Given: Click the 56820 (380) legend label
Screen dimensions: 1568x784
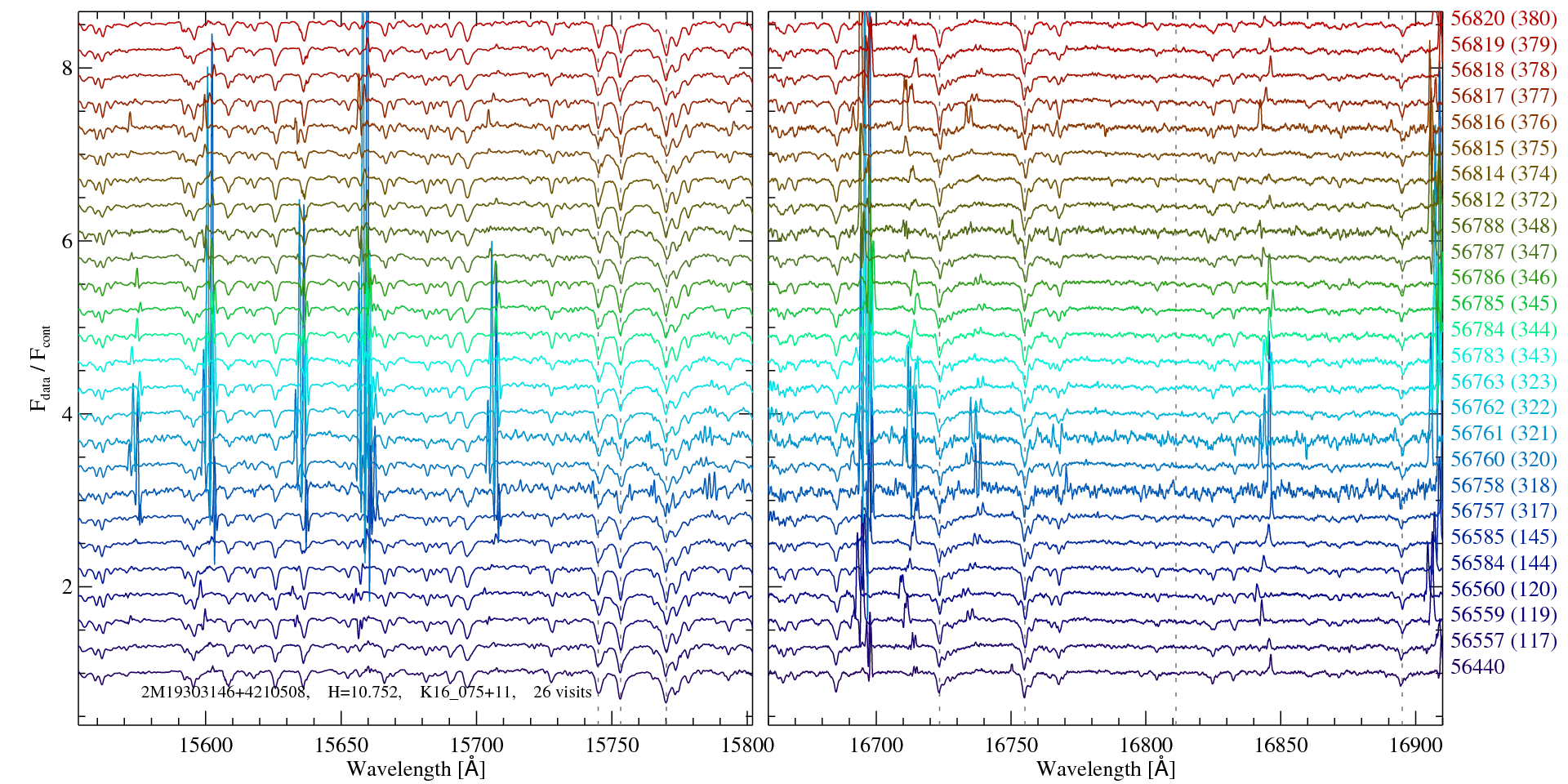Looking at the screenshot, I should coord(1503,19).
